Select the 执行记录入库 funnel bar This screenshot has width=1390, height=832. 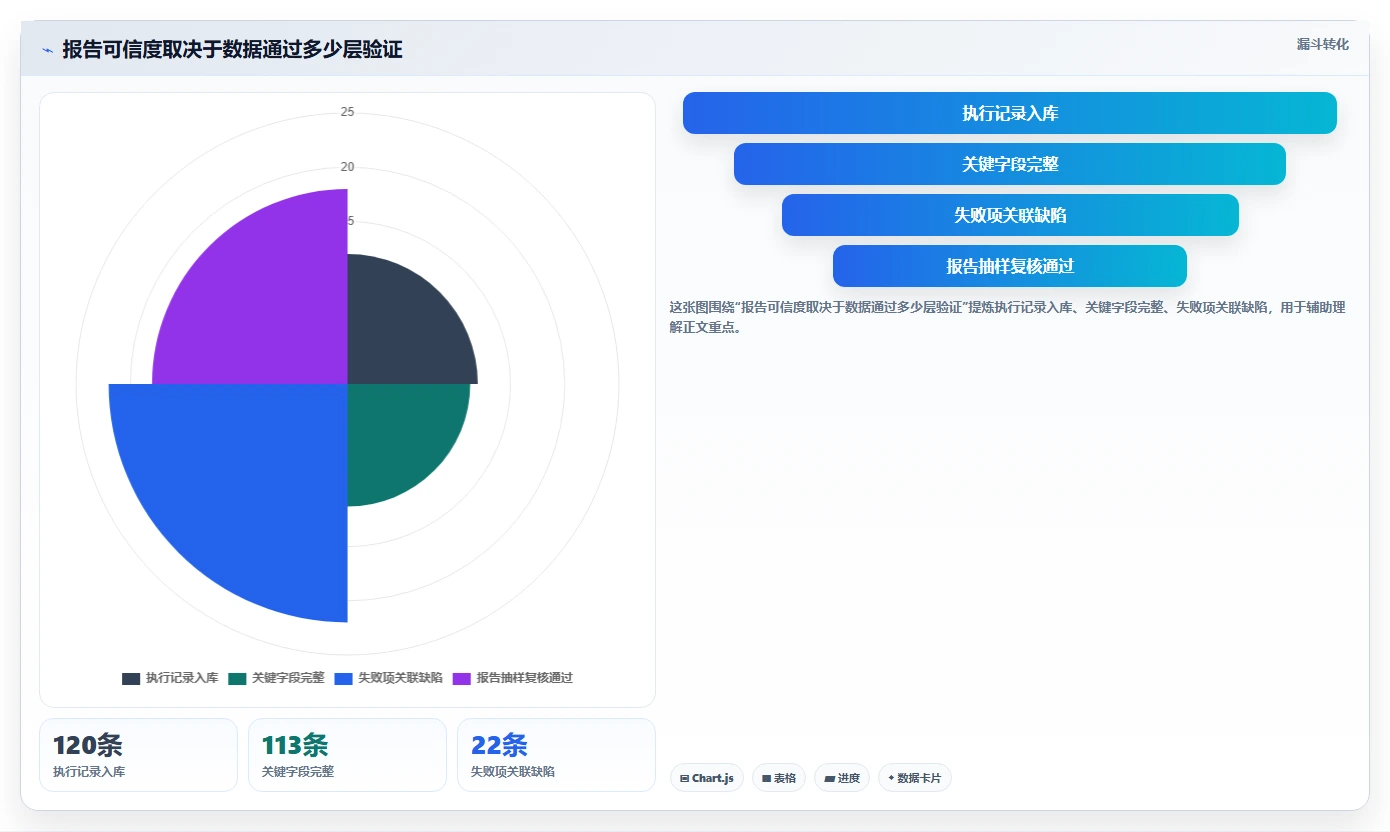(1009, 113)
